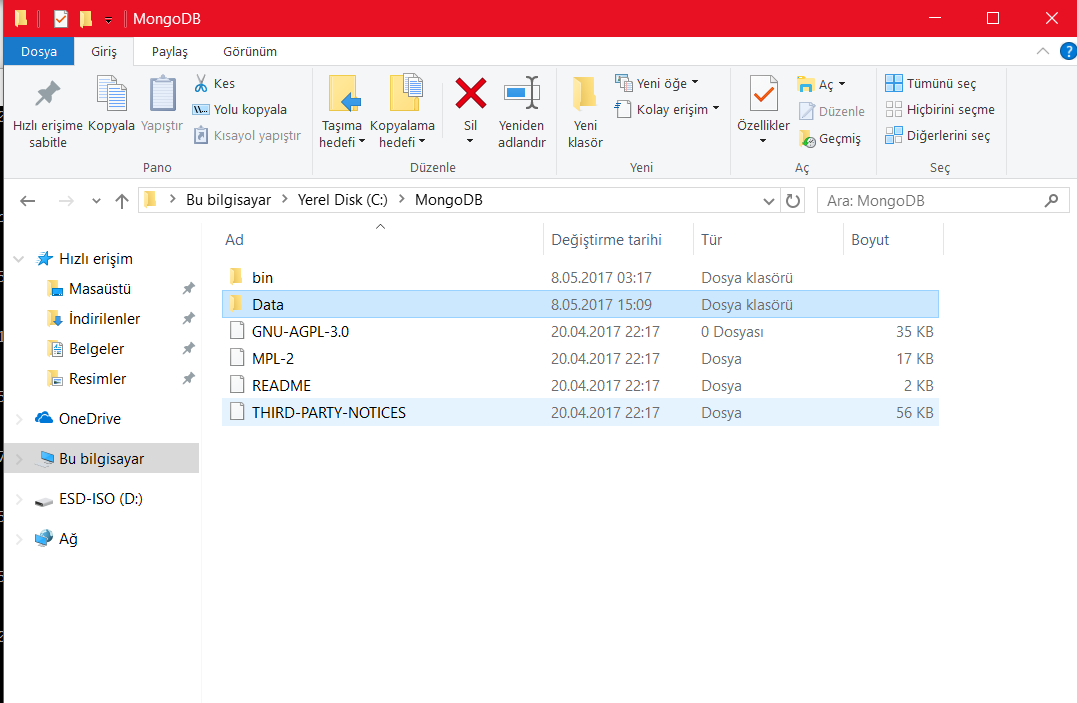Expand the Ağ network node
The width and height of the screenshot is (1077, 703).
click(x=19, y=539)
